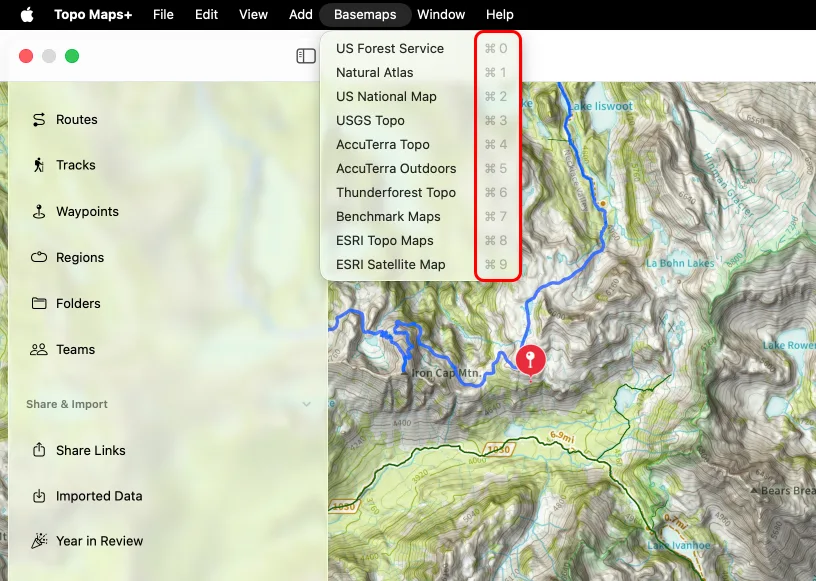The height and width of the screenshot is (581, 816).
Task: Open the Routes sidebar label
Action: pyautogui.click(x=76, y=120)
